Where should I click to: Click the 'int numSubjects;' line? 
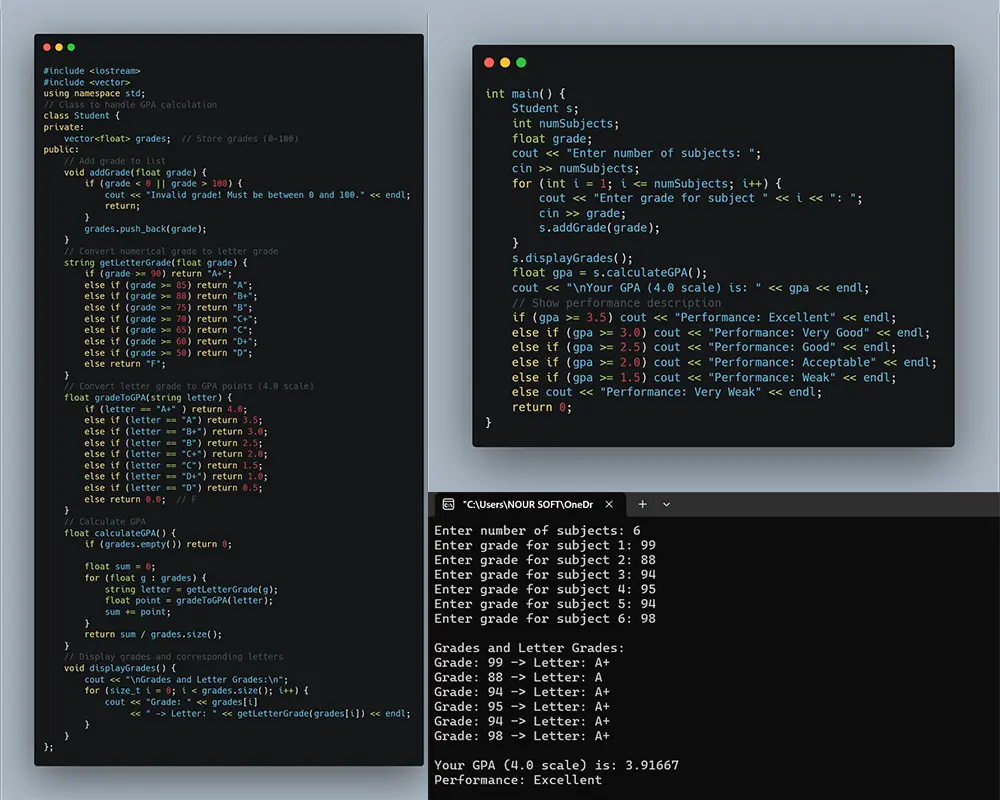pos(565,124)
